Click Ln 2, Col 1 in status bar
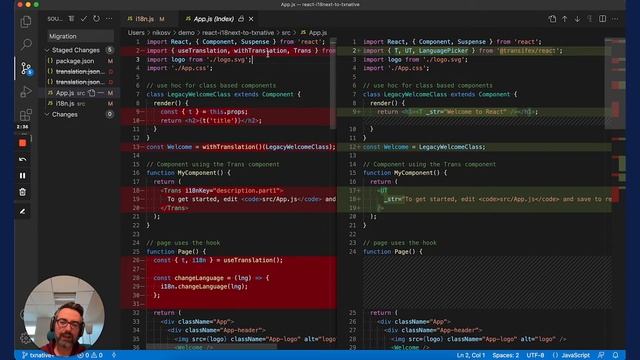 470,355
